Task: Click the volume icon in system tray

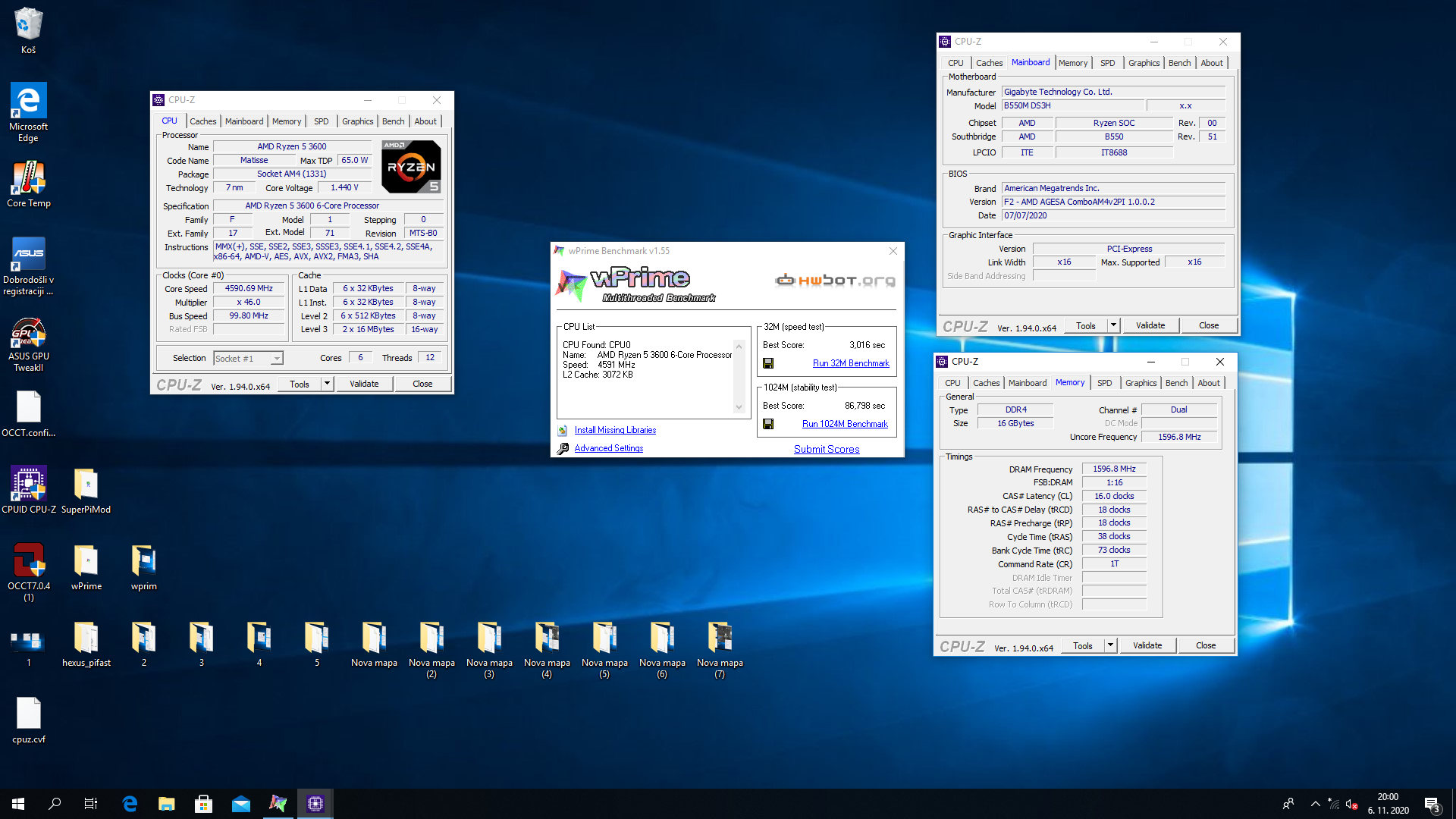Action: coord(1351,804)
